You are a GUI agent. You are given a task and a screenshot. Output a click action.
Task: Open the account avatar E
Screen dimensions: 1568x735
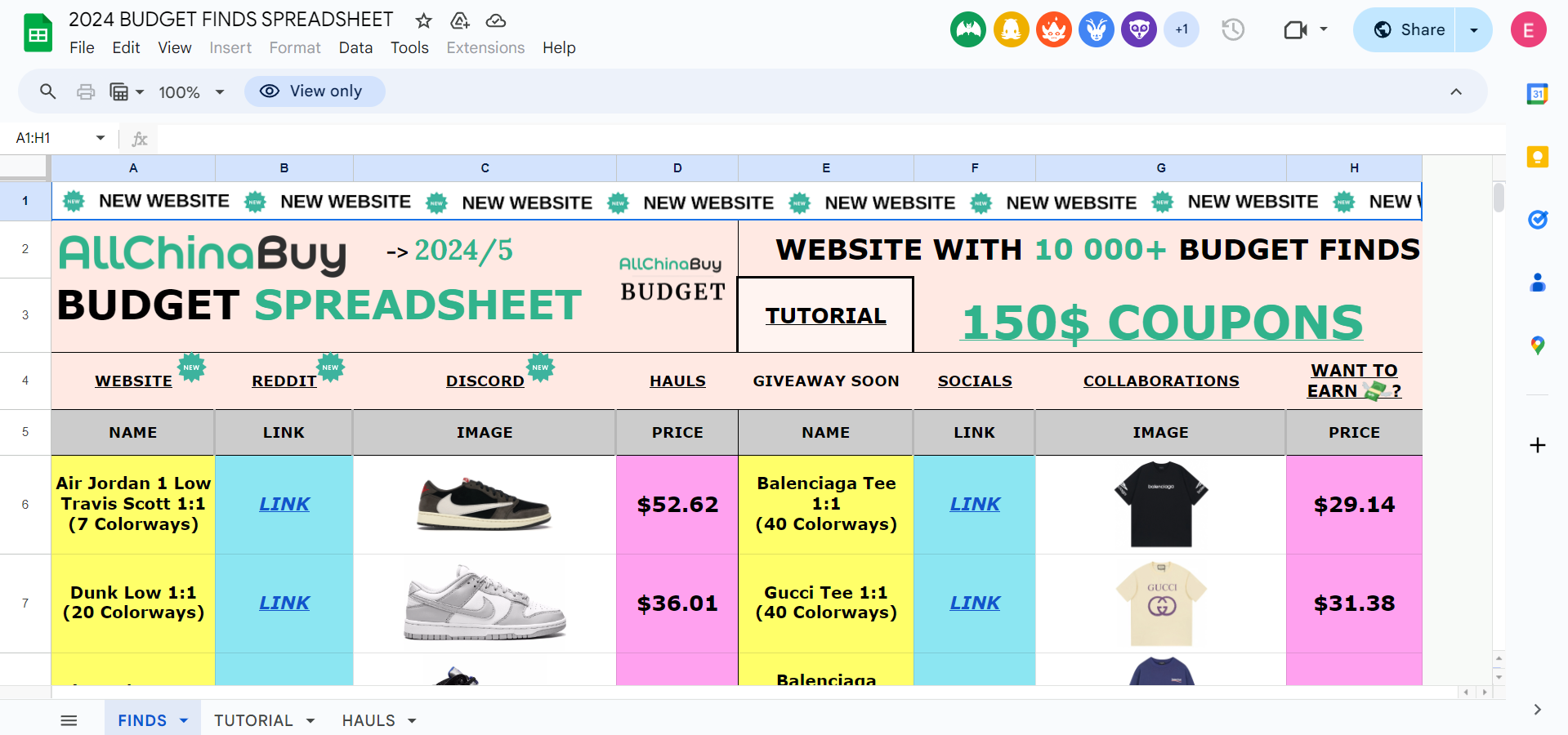[x=1528, y=30]
